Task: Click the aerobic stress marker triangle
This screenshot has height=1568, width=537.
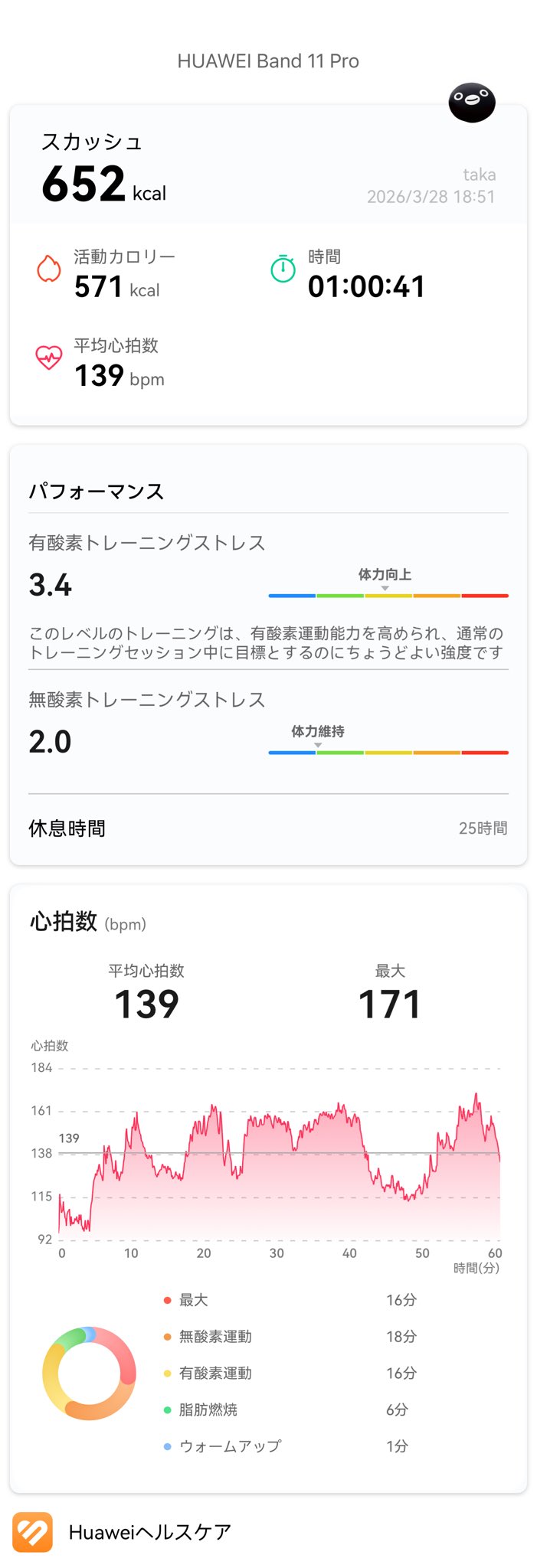Action: (x=385, y=588)
